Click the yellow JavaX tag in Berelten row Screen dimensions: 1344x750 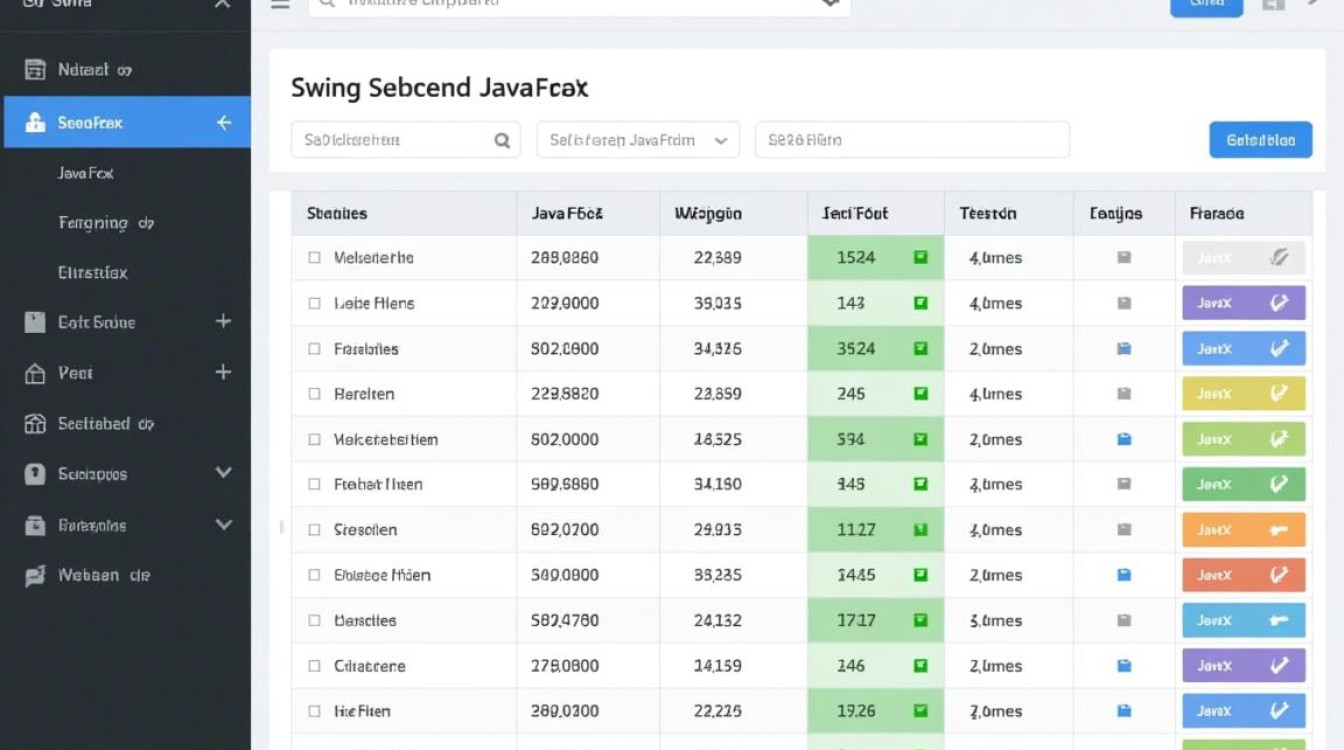[x=1243, y=394]
